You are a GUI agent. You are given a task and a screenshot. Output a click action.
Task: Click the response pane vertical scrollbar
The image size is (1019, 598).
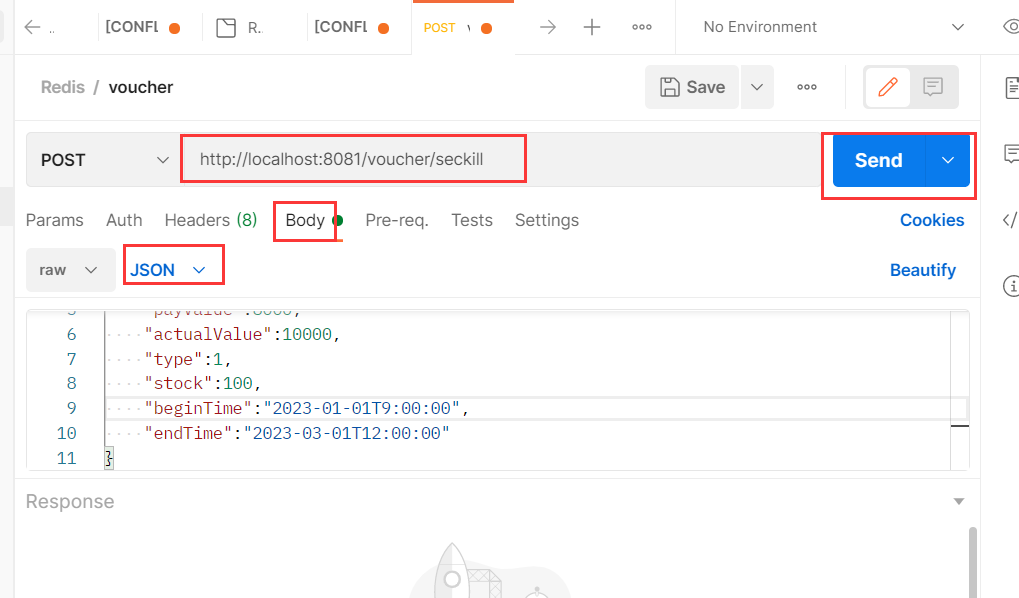[x=972, y=562]
